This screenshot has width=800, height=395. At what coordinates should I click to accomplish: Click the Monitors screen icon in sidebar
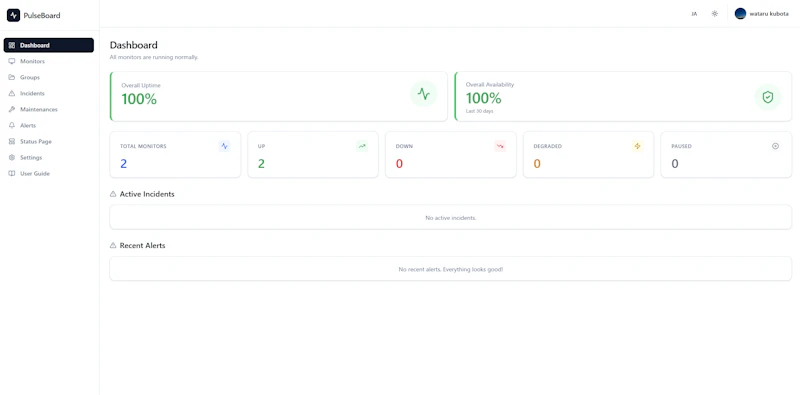click(12, 61)
